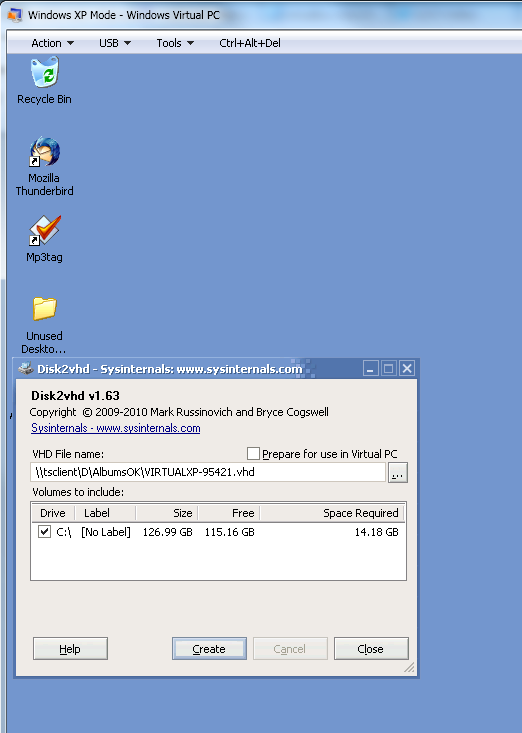
Task: Close Disk2vhd with the title bar X
Action: click(407, 369)
